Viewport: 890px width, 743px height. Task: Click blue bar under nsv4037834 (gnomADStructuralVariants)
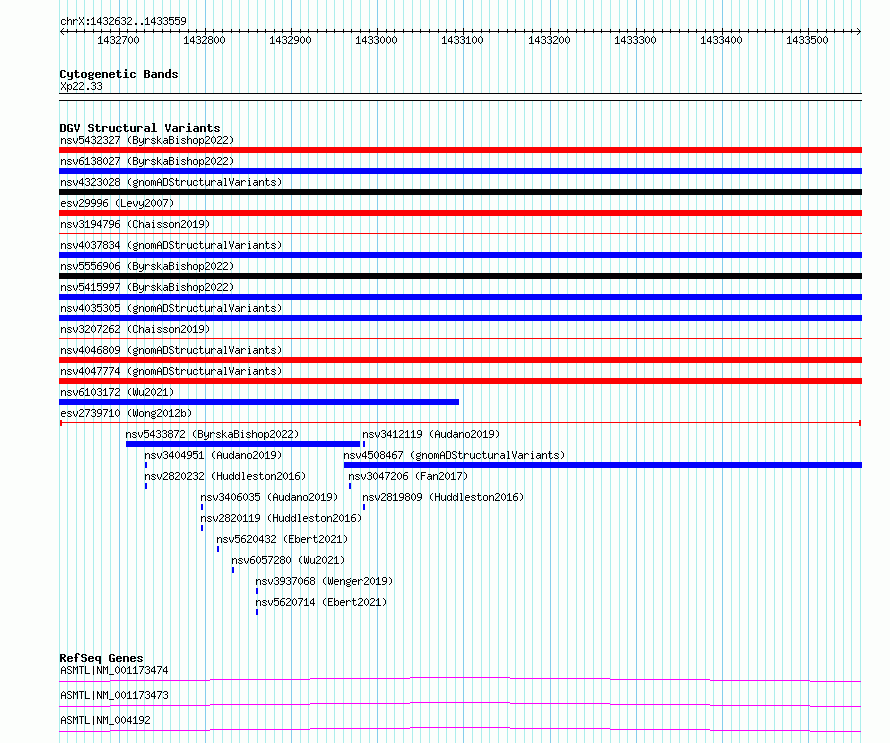(460, 255)
